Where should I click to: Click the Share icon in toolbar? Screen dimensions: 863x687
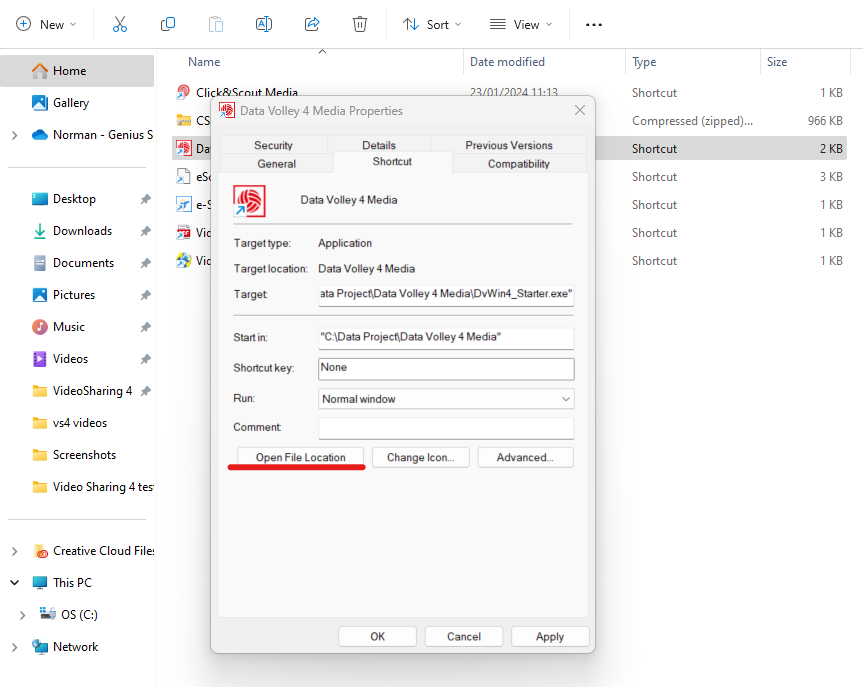[312, 25]
